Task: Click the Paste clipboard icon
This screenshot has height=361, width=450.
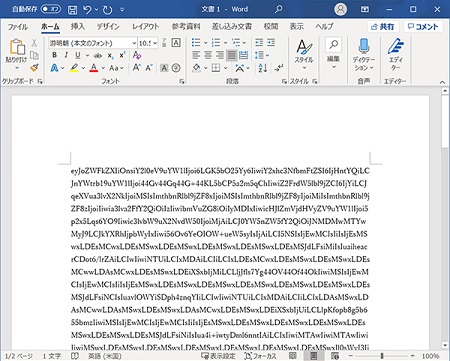Action: click(x=17, y=47)
